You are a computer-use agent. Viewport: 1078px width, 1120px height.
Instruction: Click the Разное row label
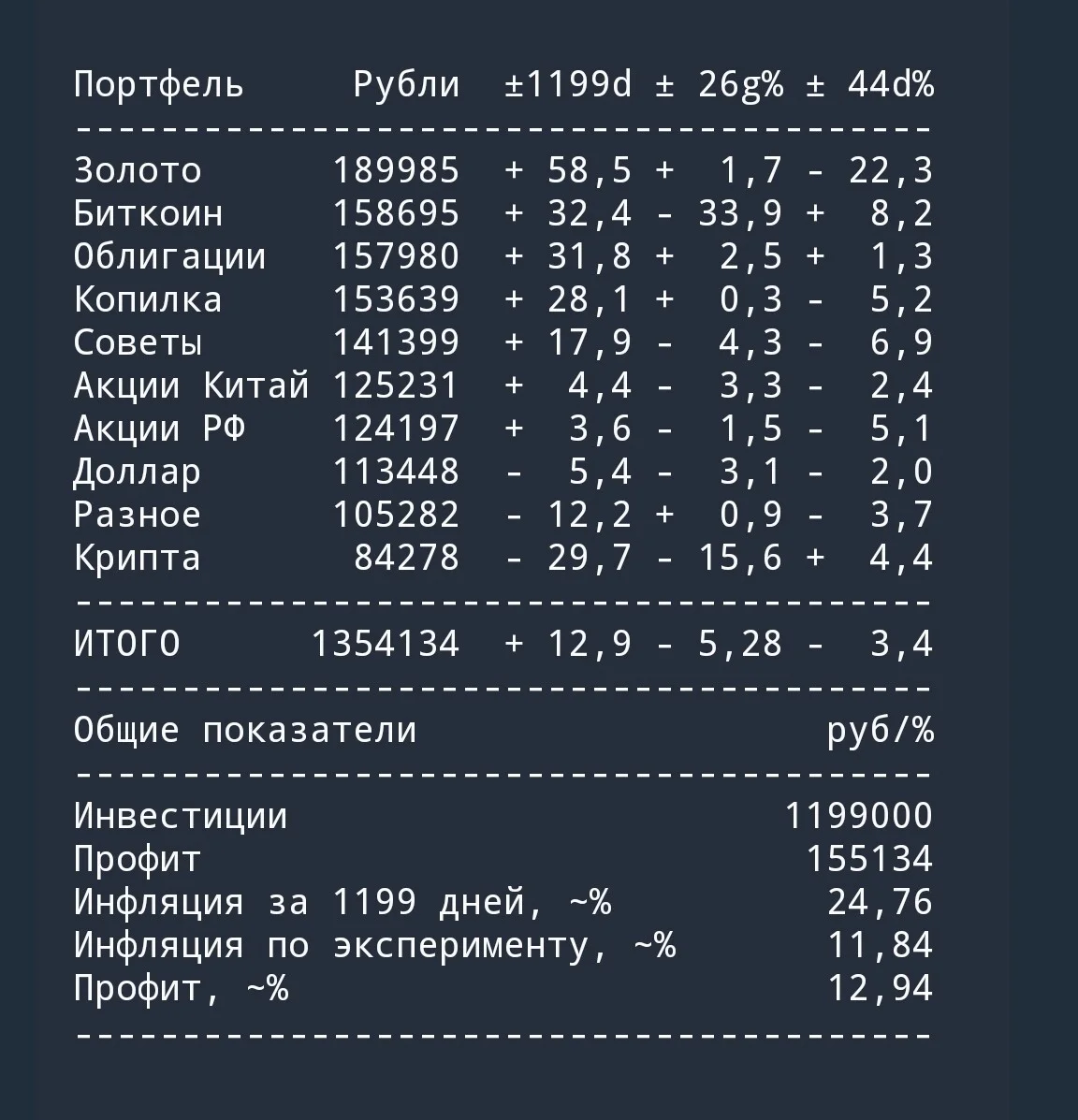138,515
